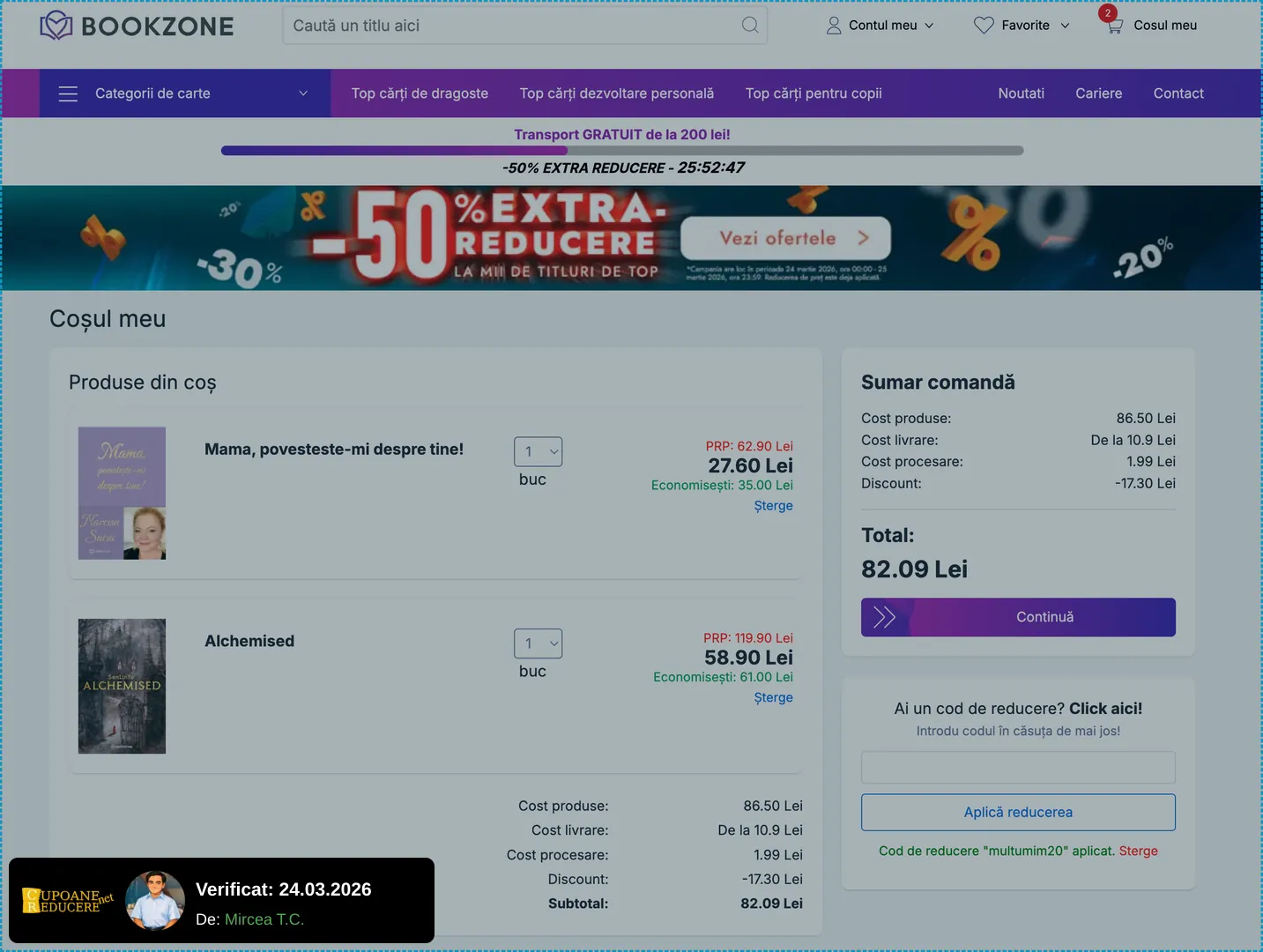1263x952 pixels.
Task: Open the shopping cart icon
Action: [1114, 26]
